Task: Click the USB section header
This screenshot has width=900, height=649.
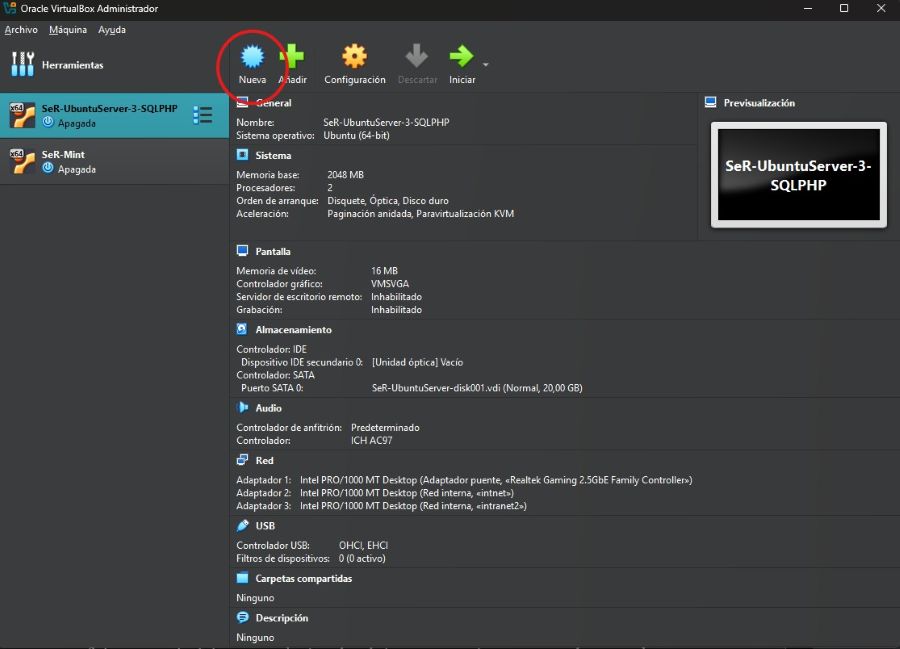Action: 265,526
